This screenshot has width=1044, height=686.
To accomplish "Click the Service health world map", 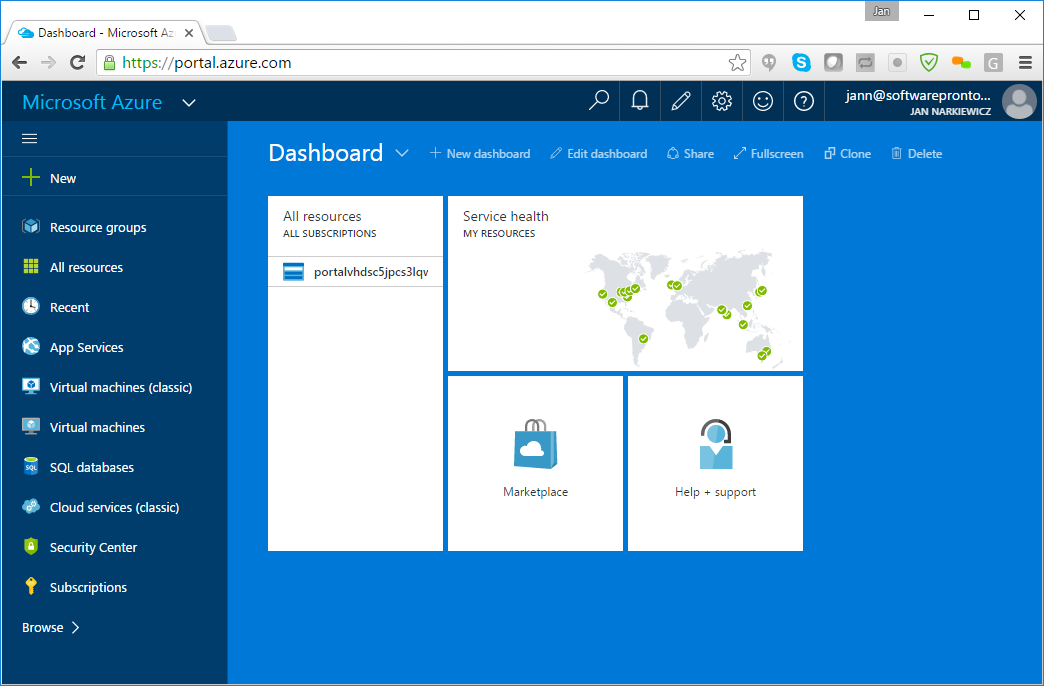I will click(686, 307).
